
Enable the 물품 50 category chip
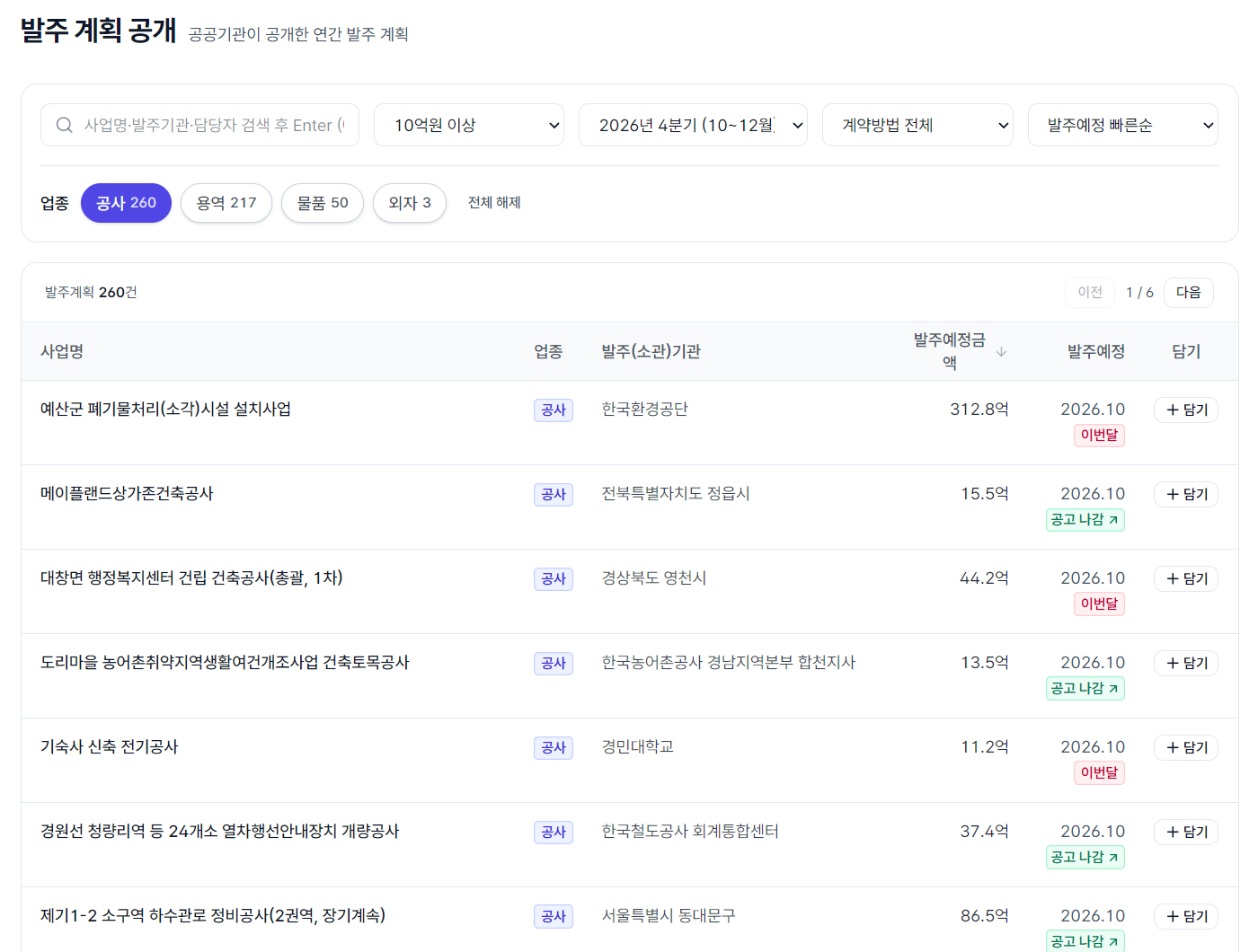[323, 203]
